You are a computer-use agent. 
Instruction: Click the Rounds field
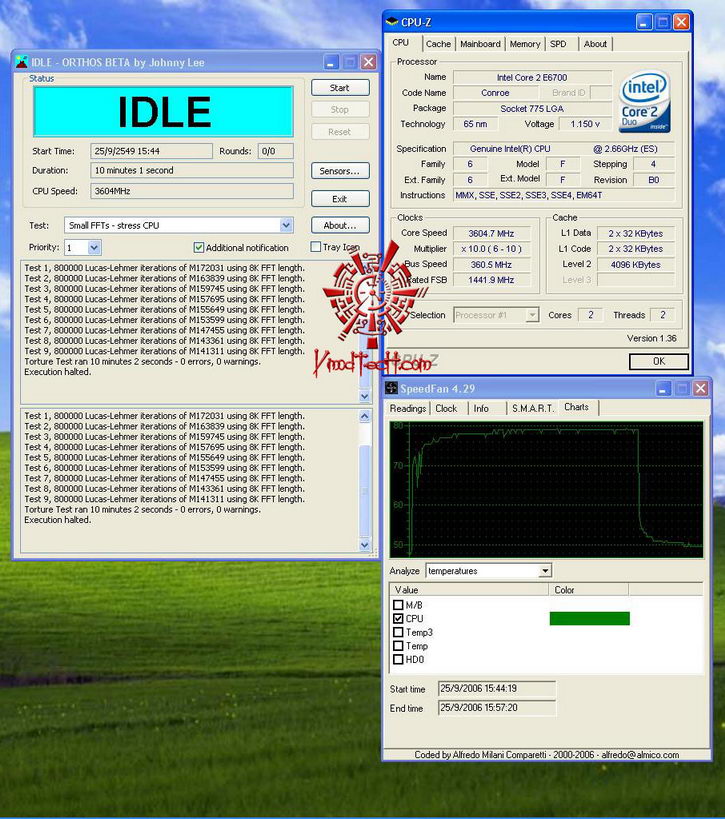275,151
